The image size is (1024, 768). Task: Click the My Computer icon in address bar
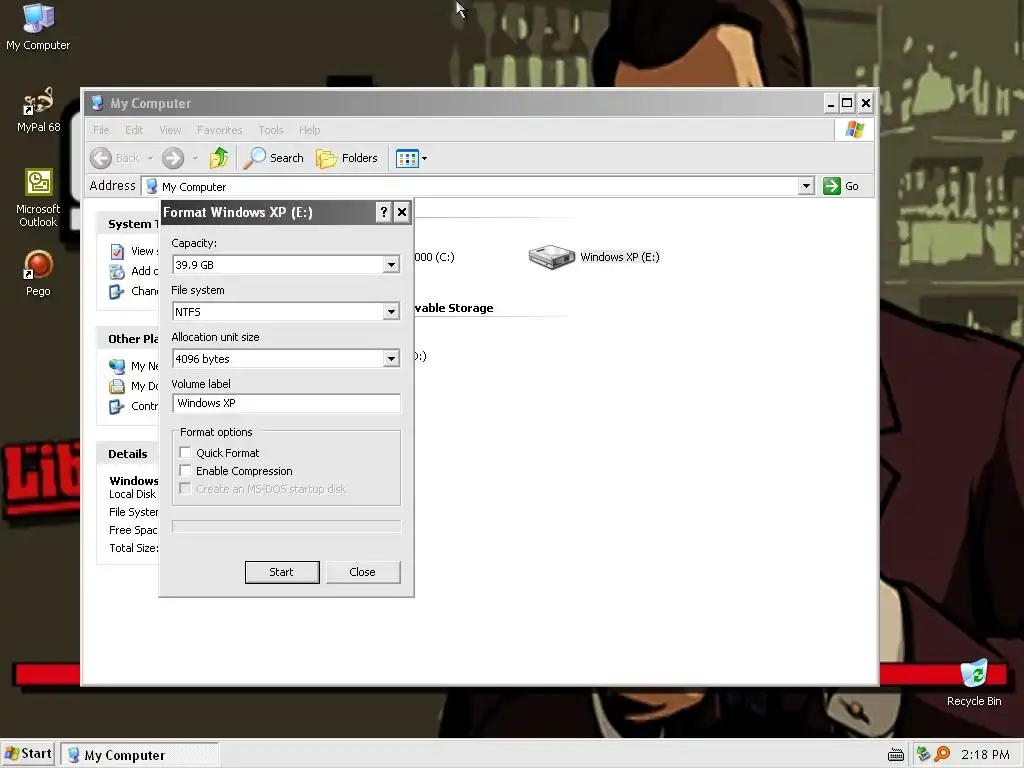152,186
